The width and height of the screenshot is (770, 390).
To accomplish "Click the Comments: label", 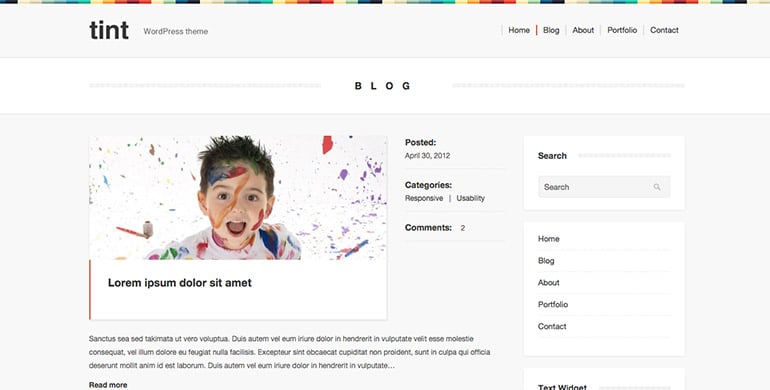I will click(x=428, y=228).
